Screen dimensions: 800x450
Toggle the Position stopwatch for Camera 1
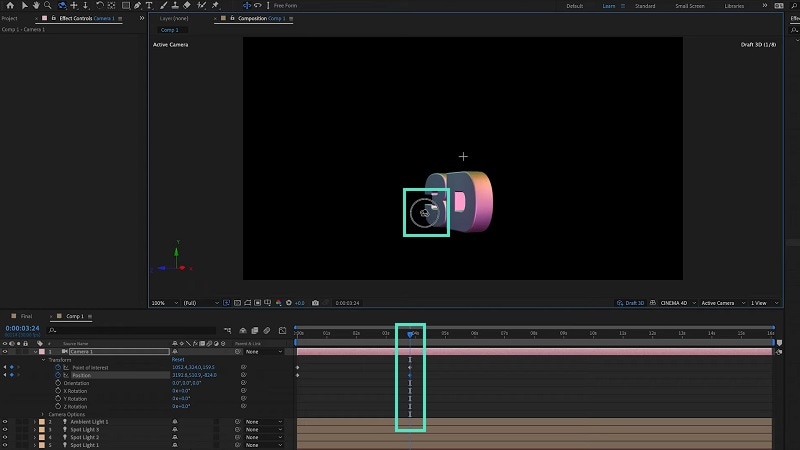point(58,375)
